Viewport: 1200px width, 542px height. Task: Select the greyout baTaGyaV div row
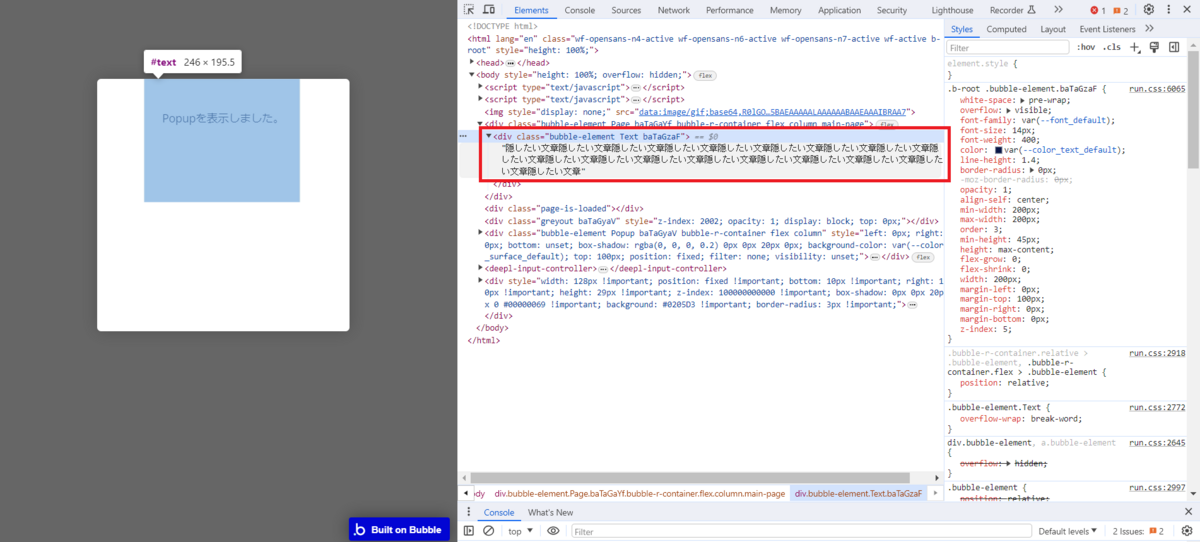(x=712, y=220)
